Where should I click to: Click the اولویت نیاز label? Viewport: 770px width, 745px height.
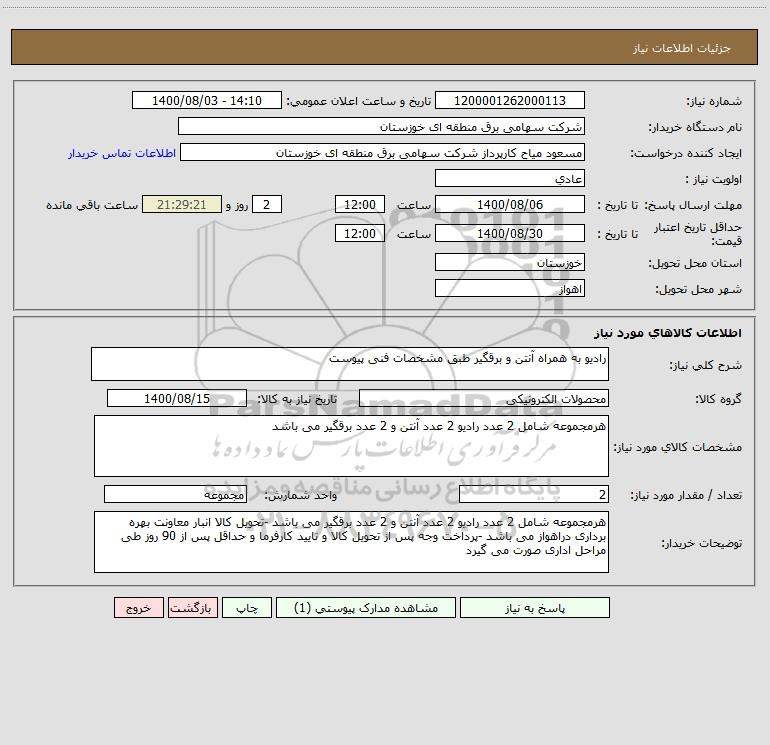point(714,179)
